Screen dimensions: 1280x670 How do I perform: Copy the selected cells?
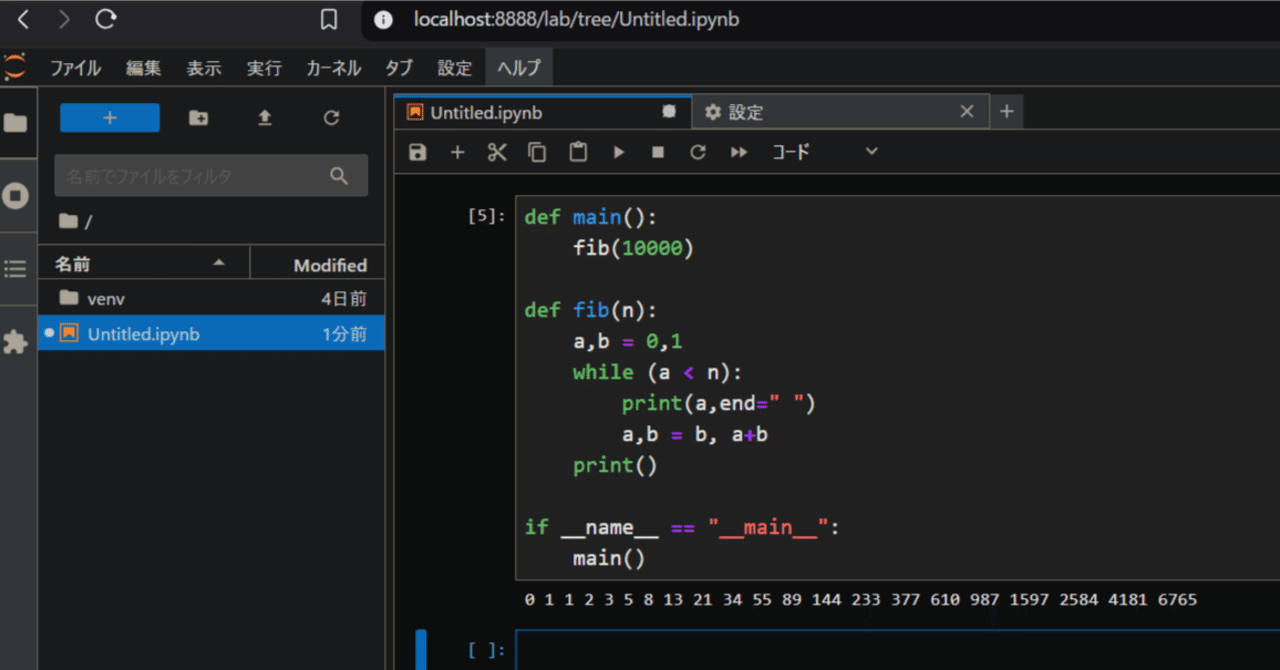pyautogui.click(x=537, y=152)
